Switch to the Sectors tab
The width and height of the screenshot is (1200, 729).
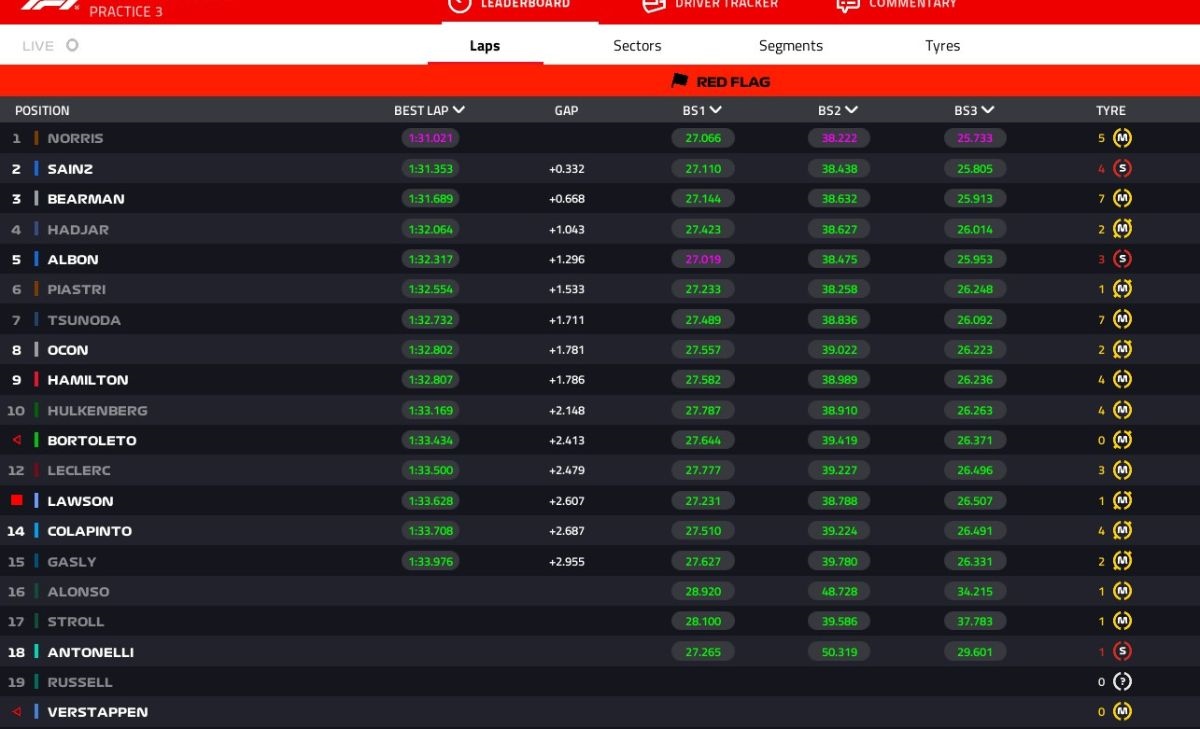pyautogui.click(x=637, y=46)
